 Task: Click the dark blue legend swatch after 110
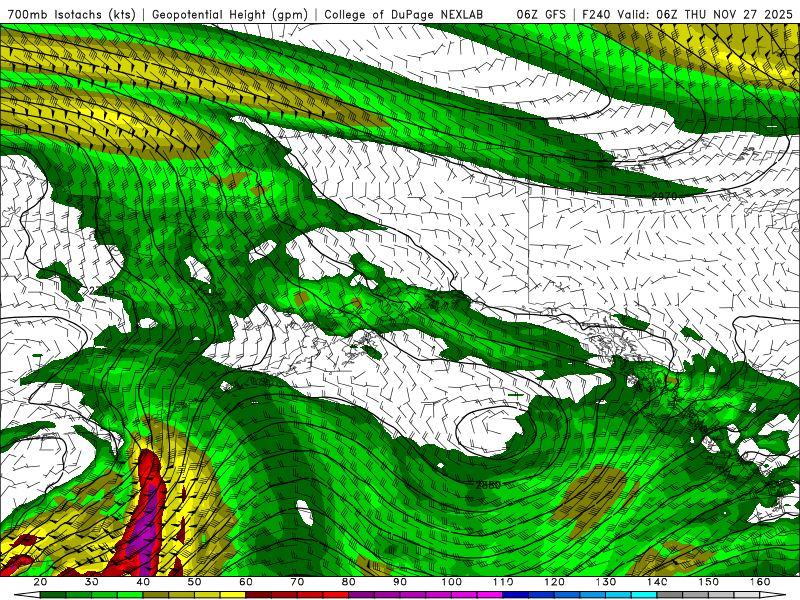pyautogui.click(x=515, y=595)
